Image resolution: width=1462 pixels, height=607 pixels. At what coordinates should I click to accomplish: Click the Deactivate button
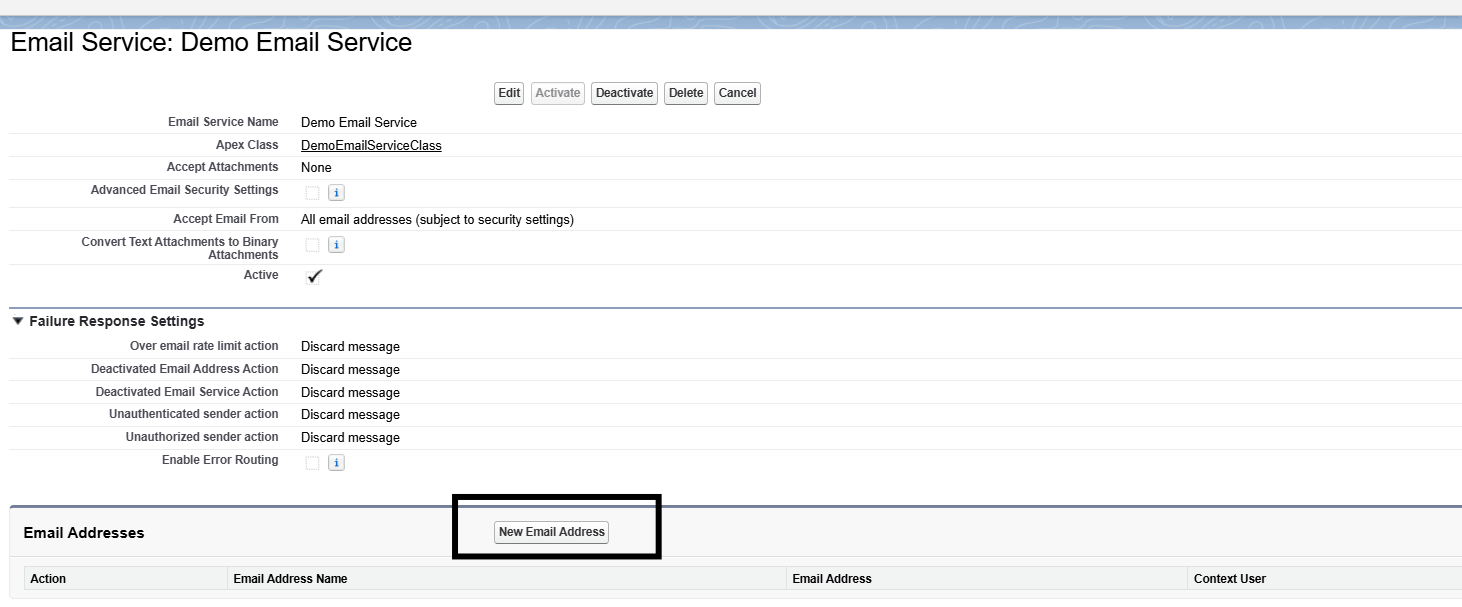click(624, 92)
